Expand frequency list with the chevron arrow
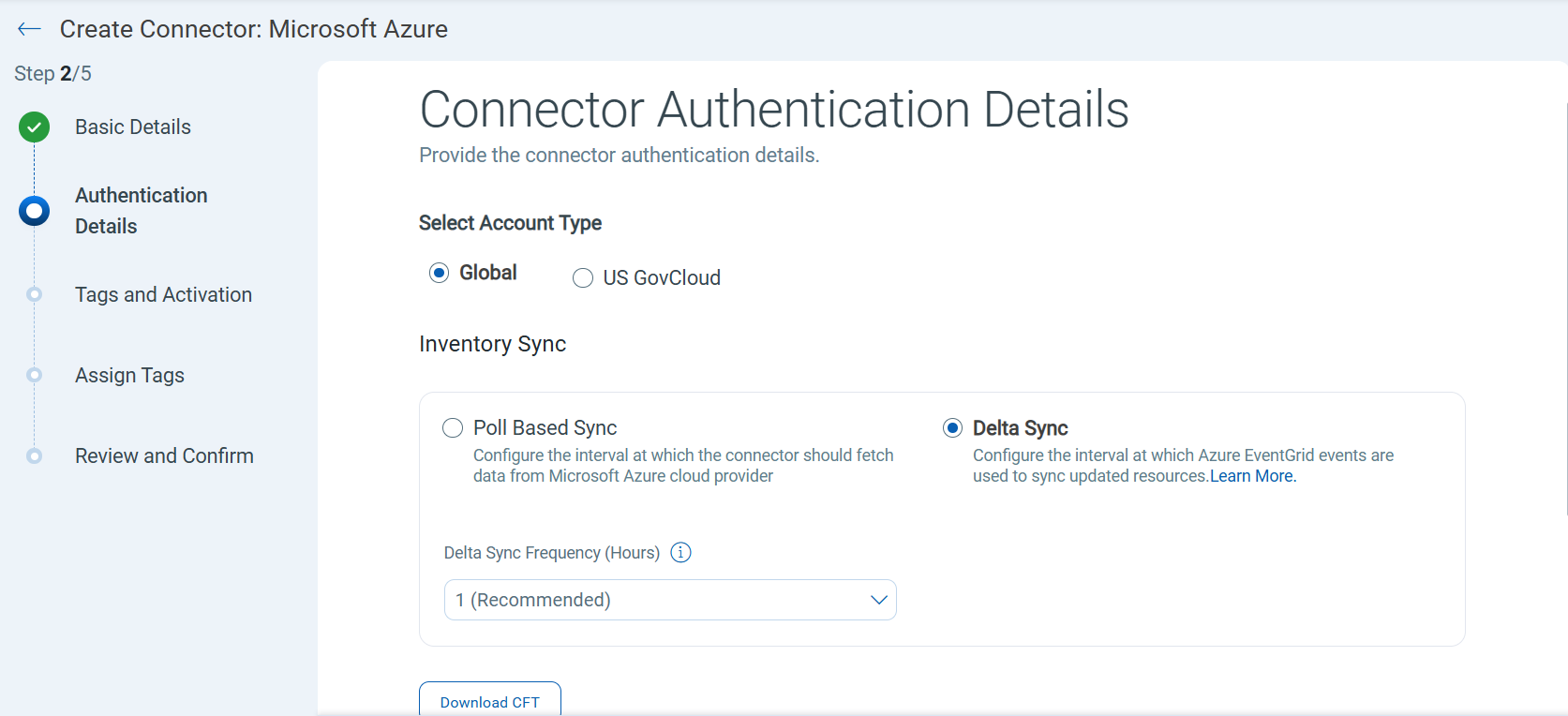1568x716 pixels. 878,600
